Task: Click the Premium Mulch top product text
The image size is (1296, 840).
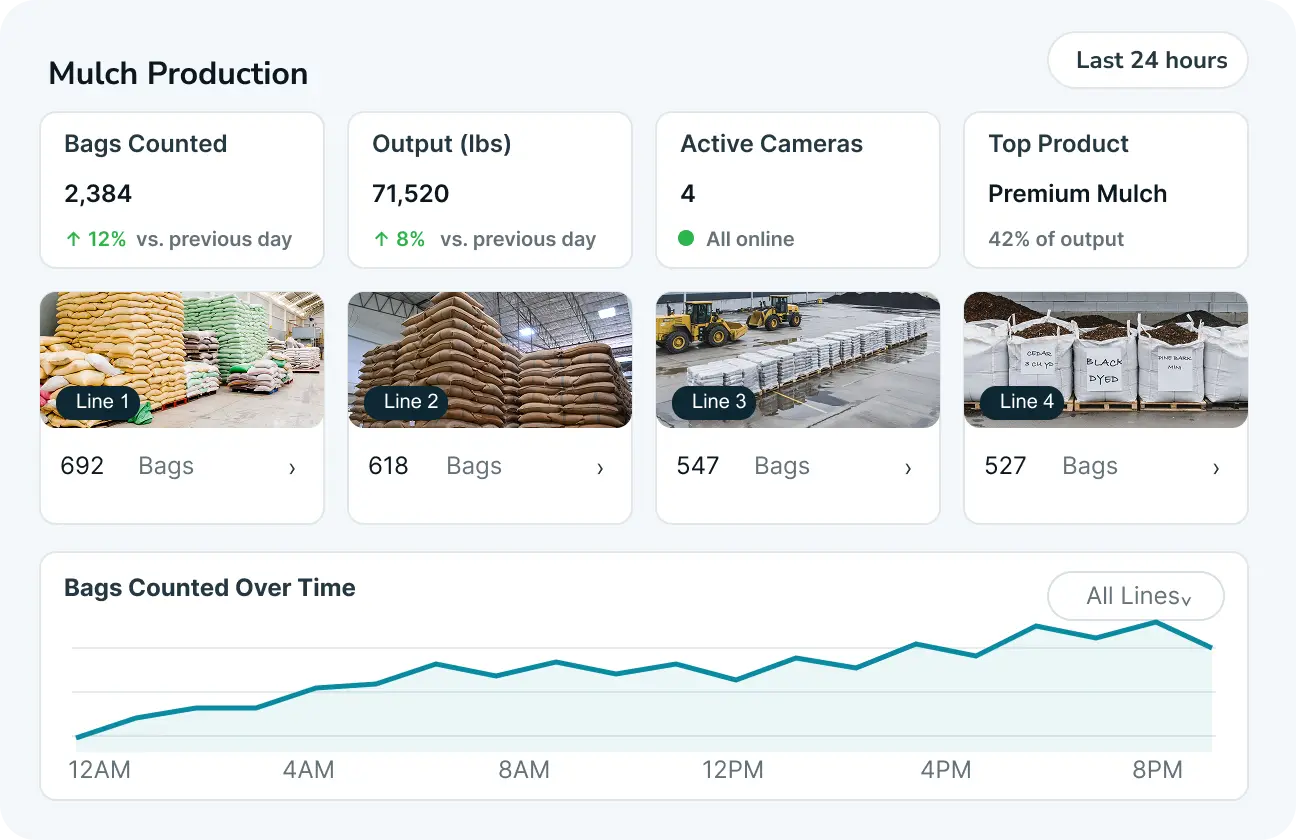Action: (1077, 194)
